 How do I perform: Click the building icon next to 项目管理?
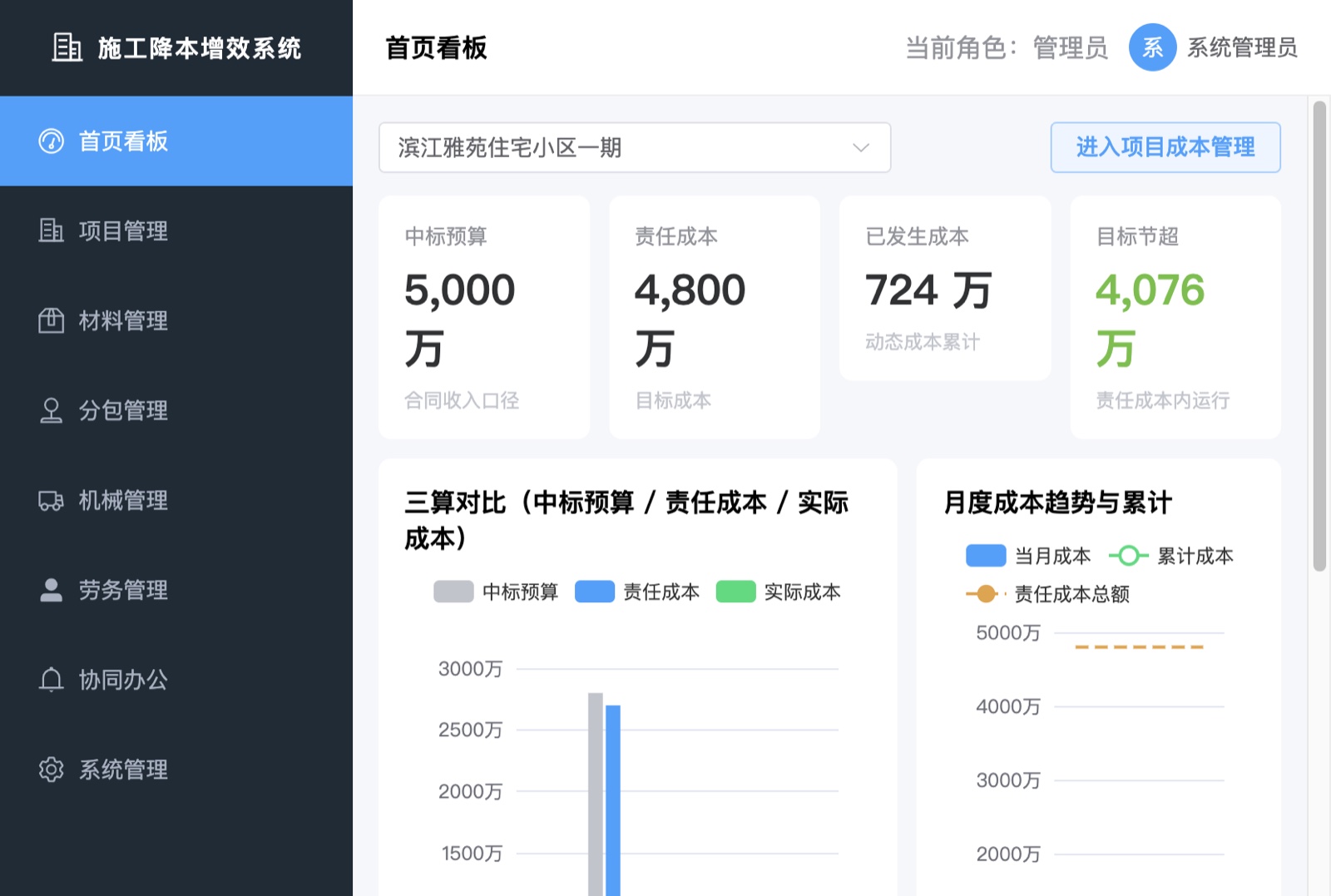(52, 230)
